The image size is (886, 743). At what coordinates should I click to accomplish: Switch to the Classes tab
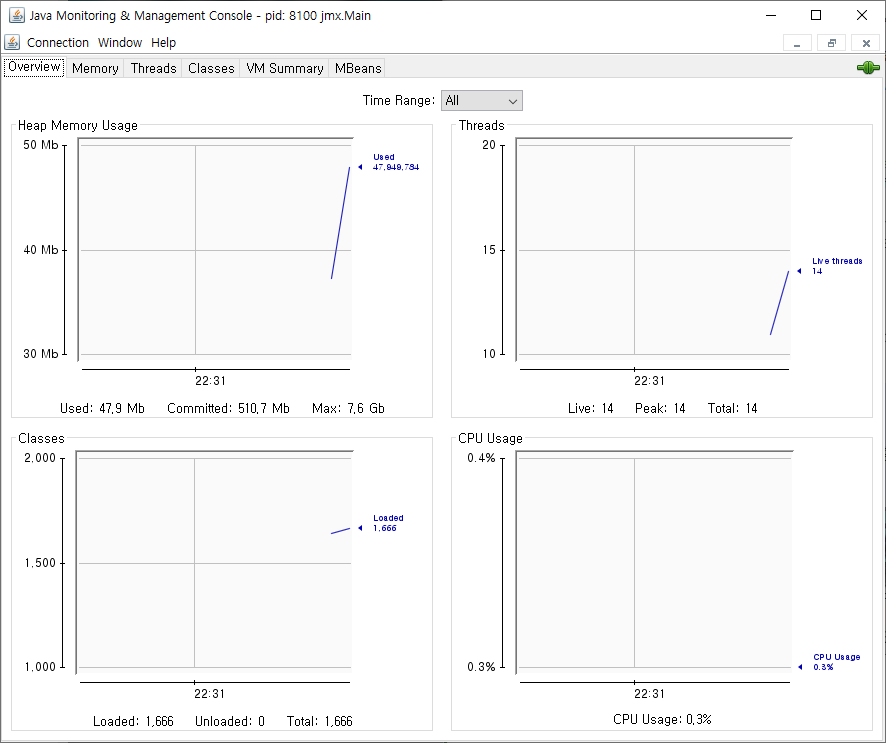coord(211,68)
